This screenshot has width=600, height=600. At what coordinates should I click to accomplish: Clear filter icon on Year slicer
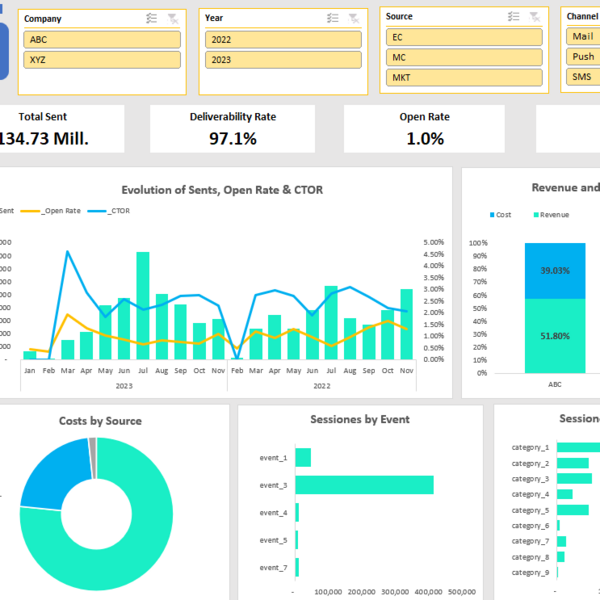coord(354,18)
